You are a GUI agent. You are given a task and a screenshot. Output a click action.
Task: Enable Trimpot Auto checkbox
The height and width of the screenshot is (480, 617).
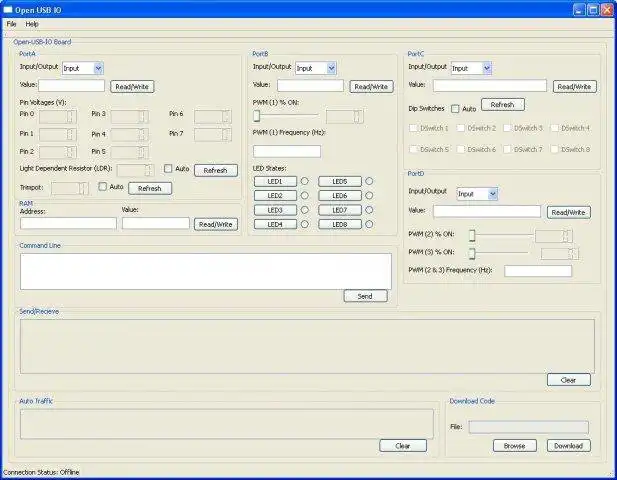pyautogui.click(x=102, y=186)
